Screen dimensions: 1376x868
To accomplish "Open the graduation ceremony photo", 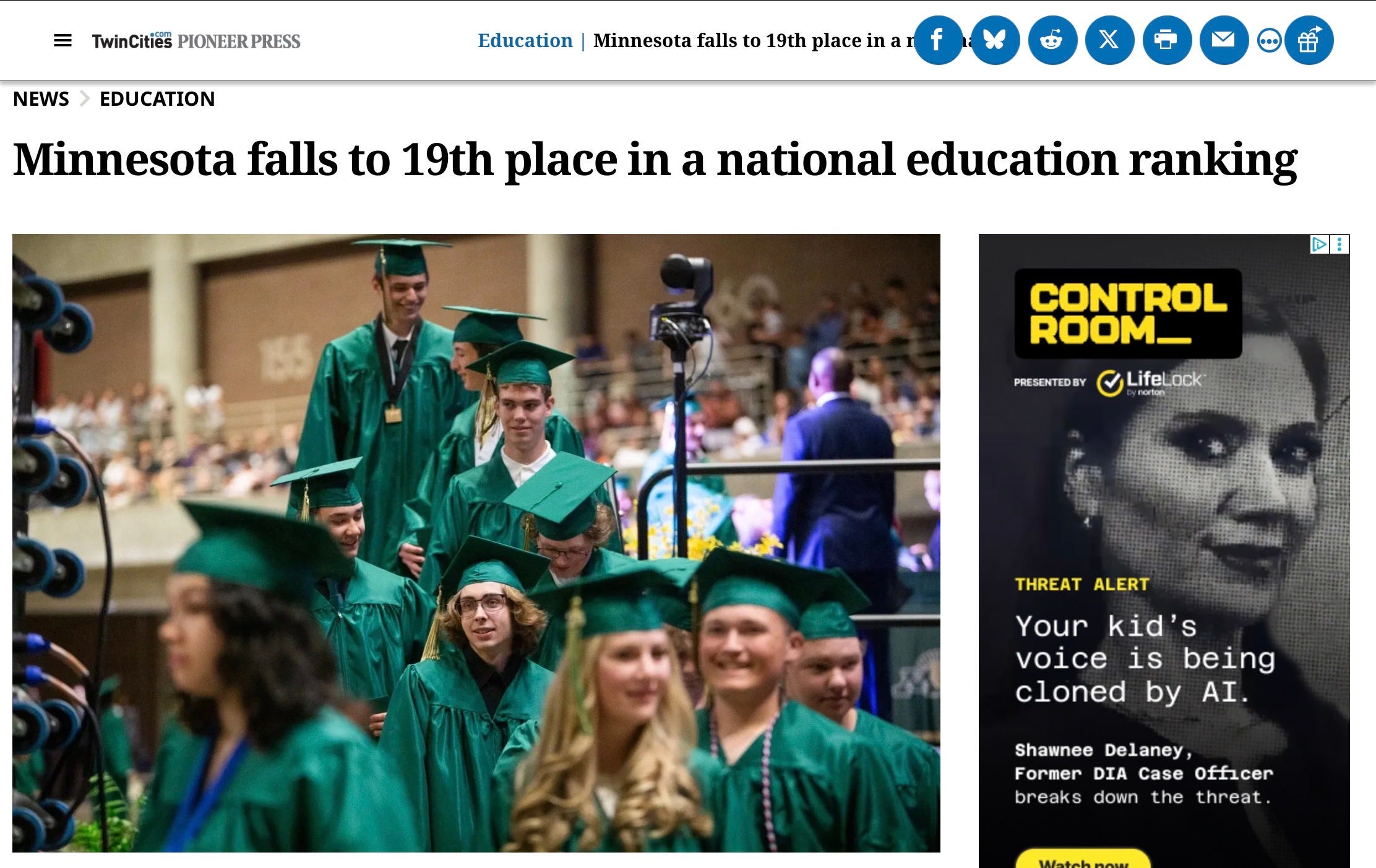I will [476, 543].
